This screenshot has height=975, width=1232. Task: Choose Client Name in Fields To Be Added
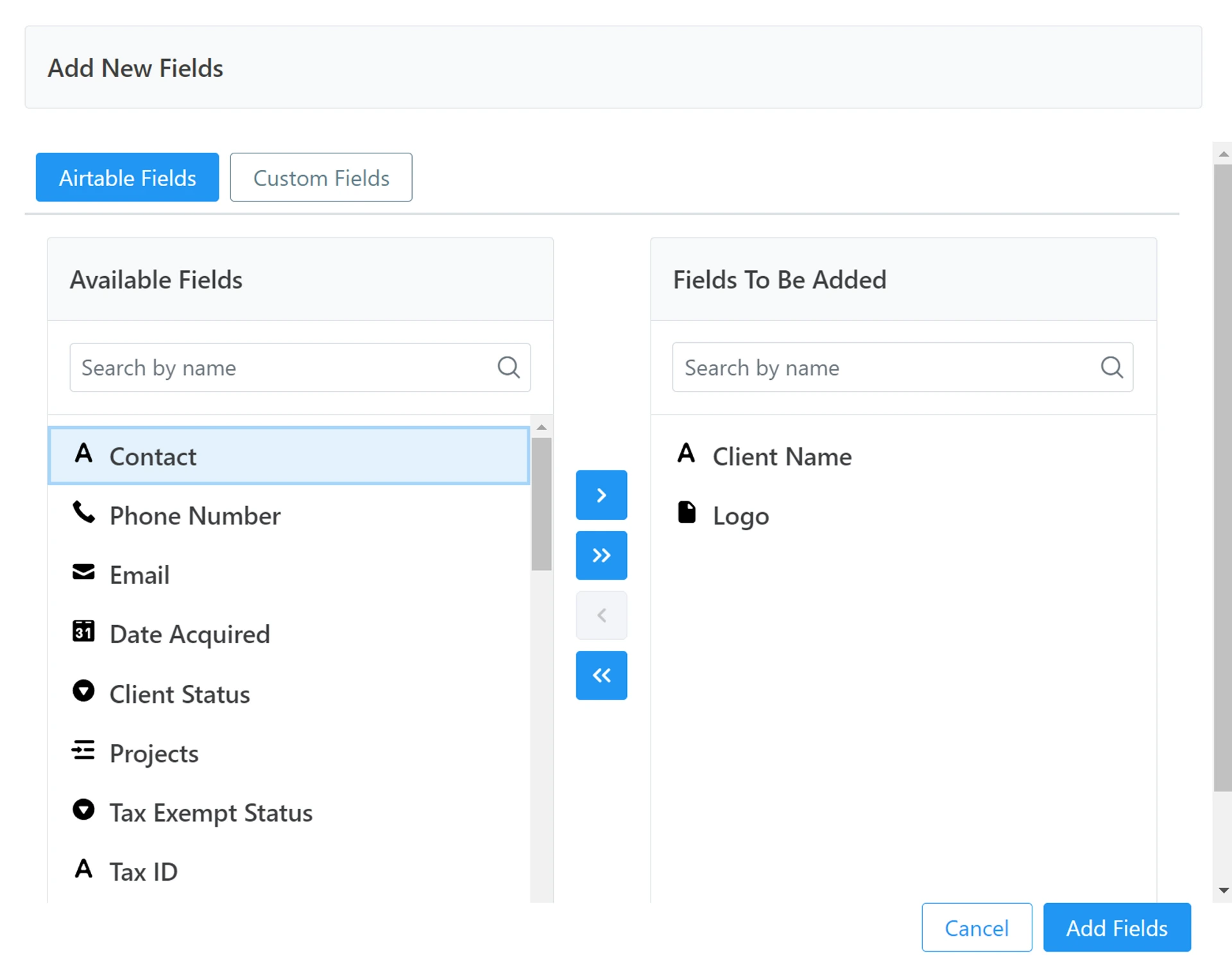[782, 456]
